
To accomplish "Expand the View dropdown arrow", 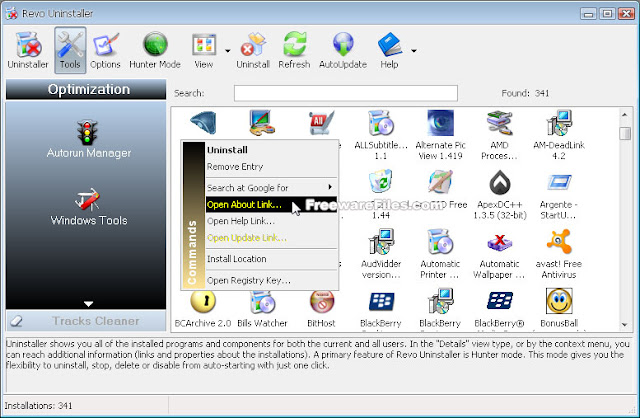I will [x=227, y=51].
